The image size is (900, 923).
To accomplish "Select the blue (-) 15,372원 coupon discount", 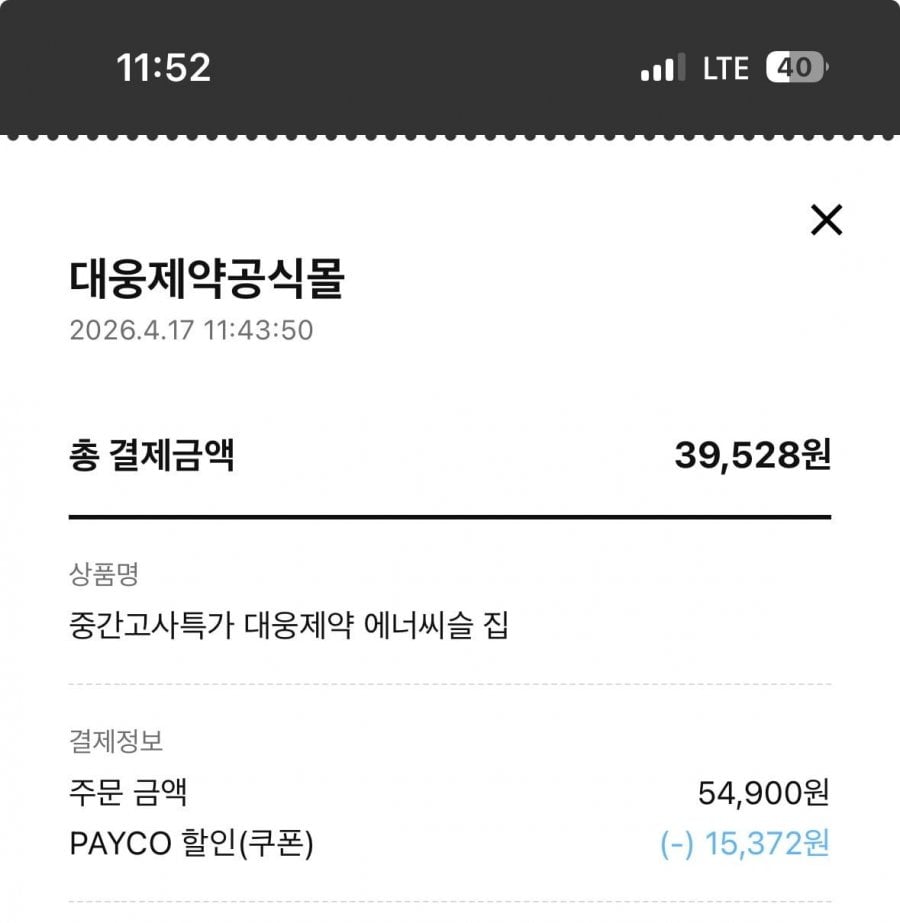I will point(745,845).
